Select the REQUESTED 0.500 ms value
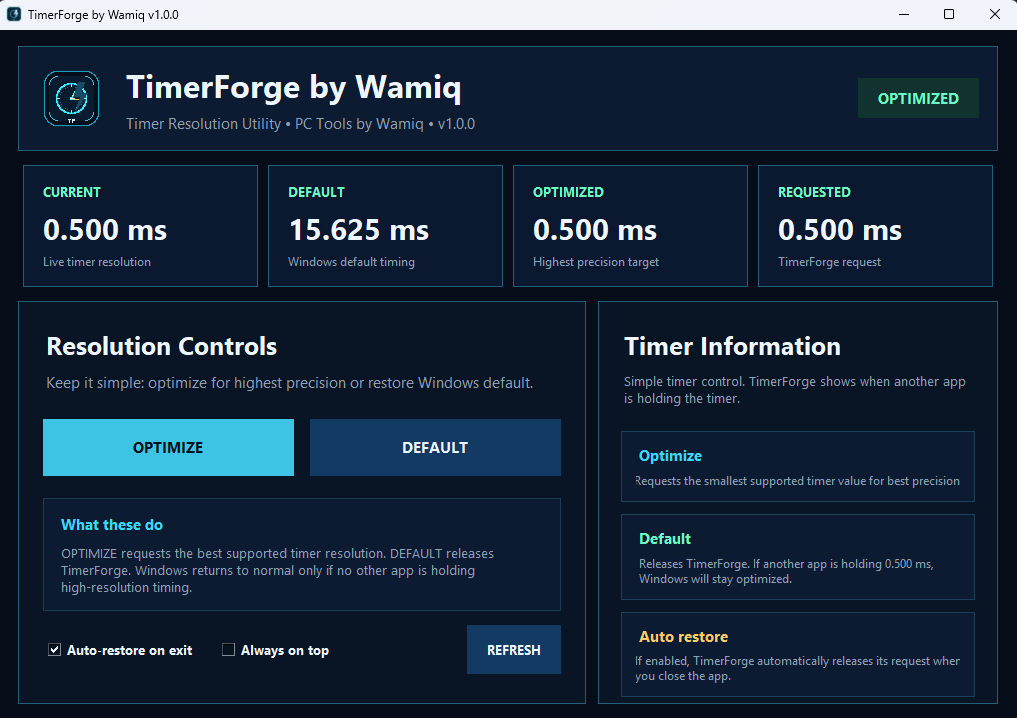 coord(840,230)
